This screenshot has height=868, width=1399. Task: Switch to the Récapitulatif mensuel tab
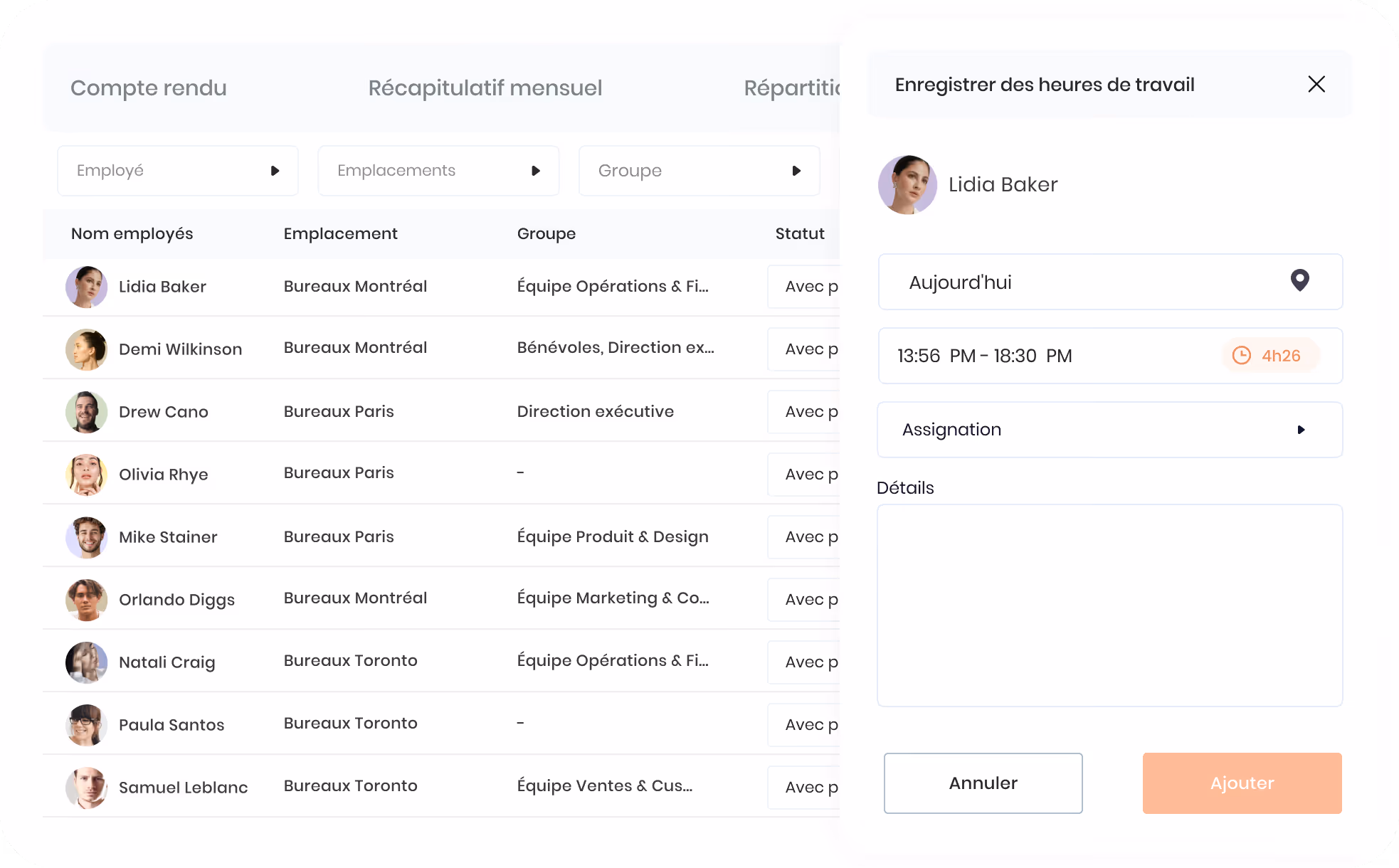(485, 88)
